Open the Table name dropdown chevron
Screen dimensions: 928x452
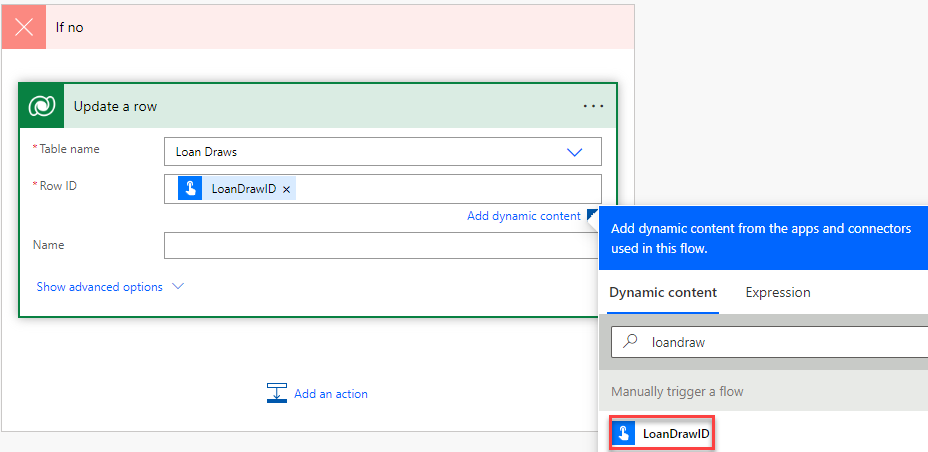pyautogui.click(x=574, y=152)
